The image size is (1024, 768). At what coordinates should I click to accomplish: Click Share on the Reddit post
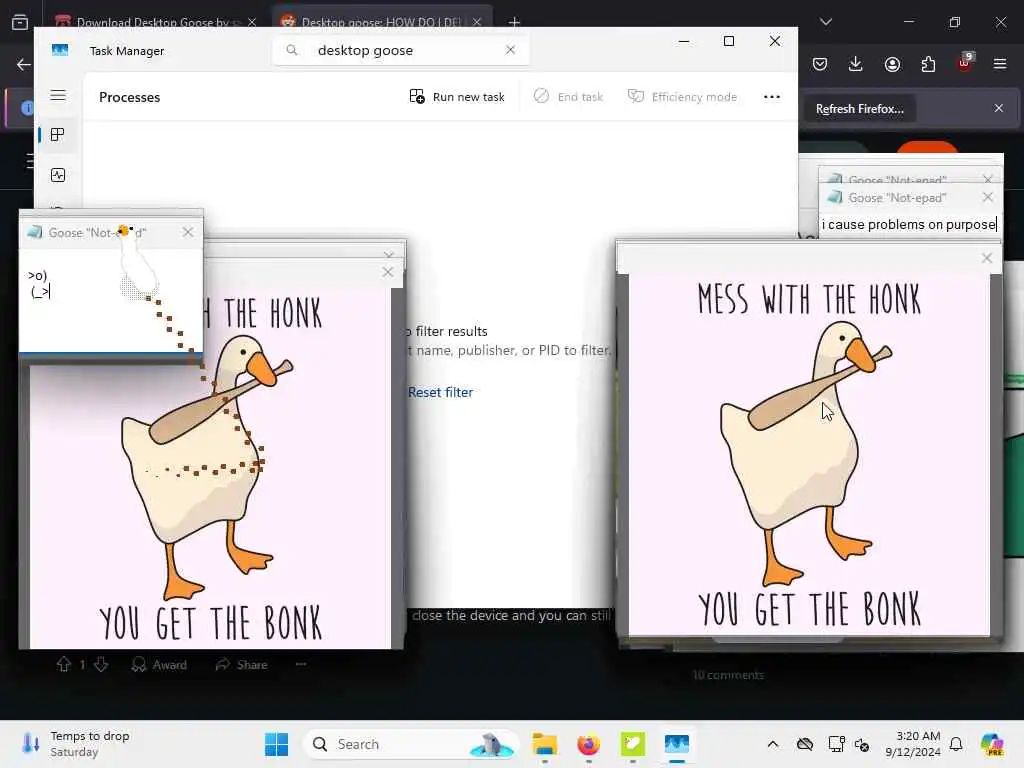point(242,664)
